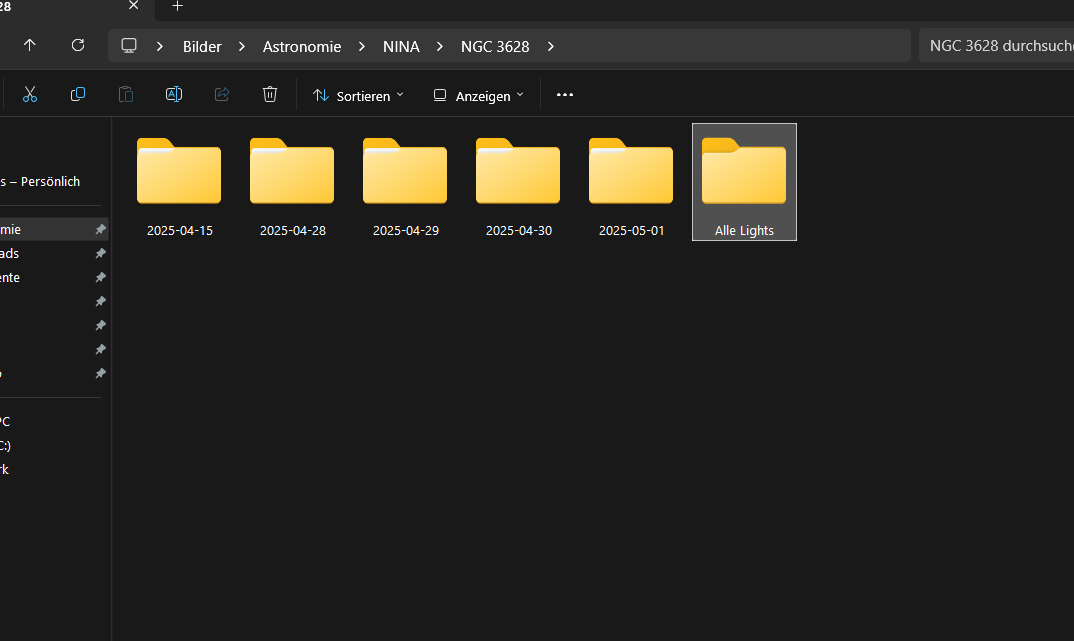1074x641 pixels.
Task: Click pin icon next to Downloads entry
Action: tap(101, 253)
